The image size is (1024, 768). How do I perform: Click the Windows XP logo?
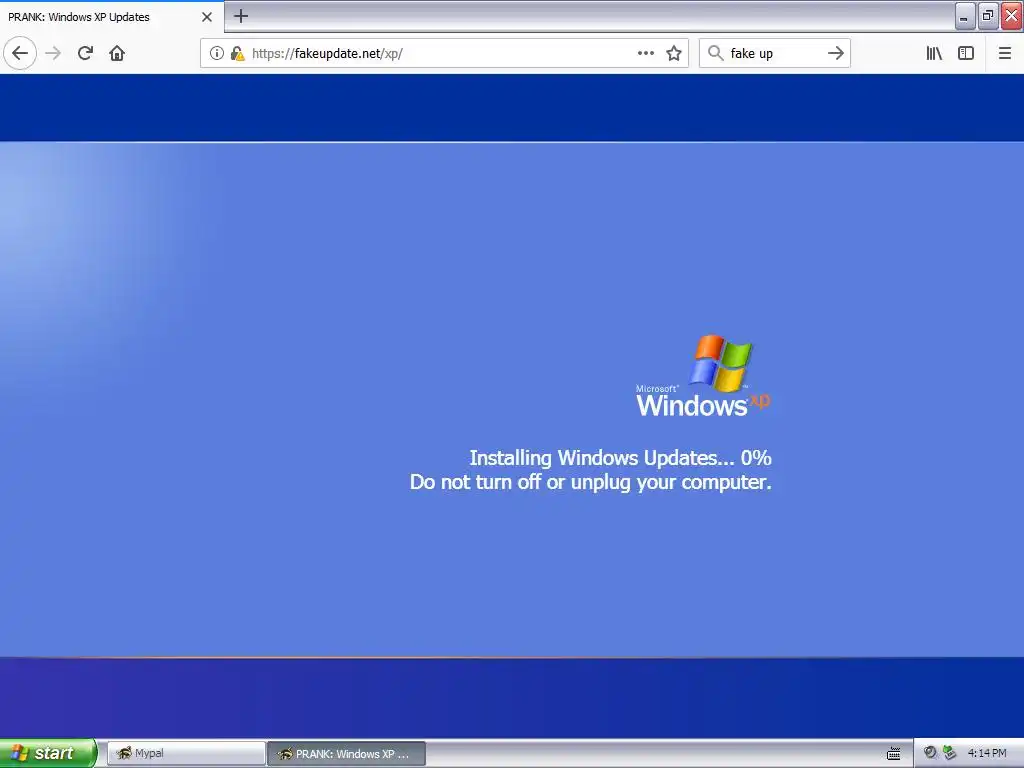coord(703,376)
